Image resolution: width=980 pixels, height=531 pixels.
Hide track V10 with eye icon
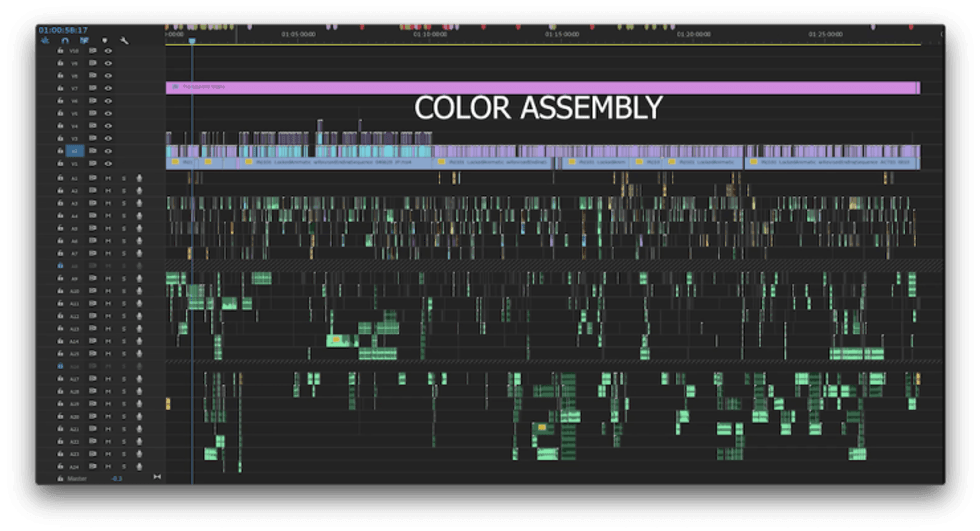108,51
